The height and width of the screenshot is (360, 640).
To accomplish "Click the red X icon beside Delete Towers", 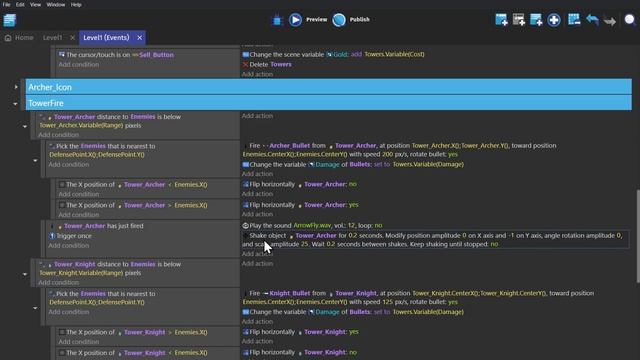I will point(245,64).
